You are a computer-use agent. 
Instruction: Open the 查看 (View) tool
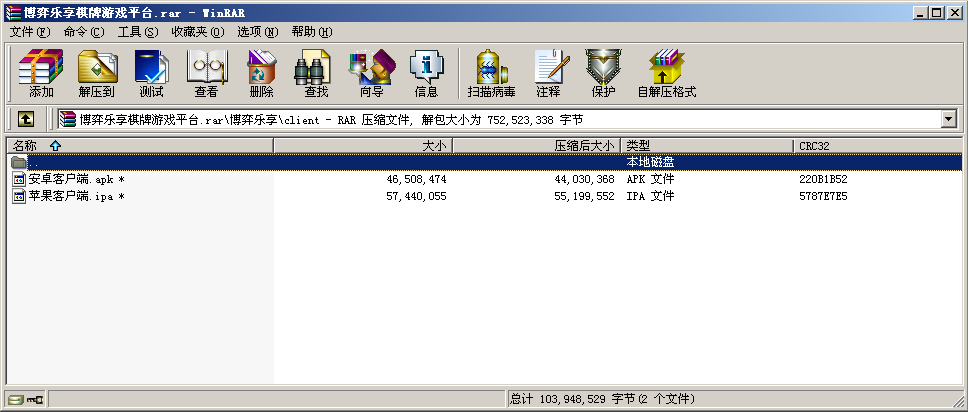click(206, 74)
